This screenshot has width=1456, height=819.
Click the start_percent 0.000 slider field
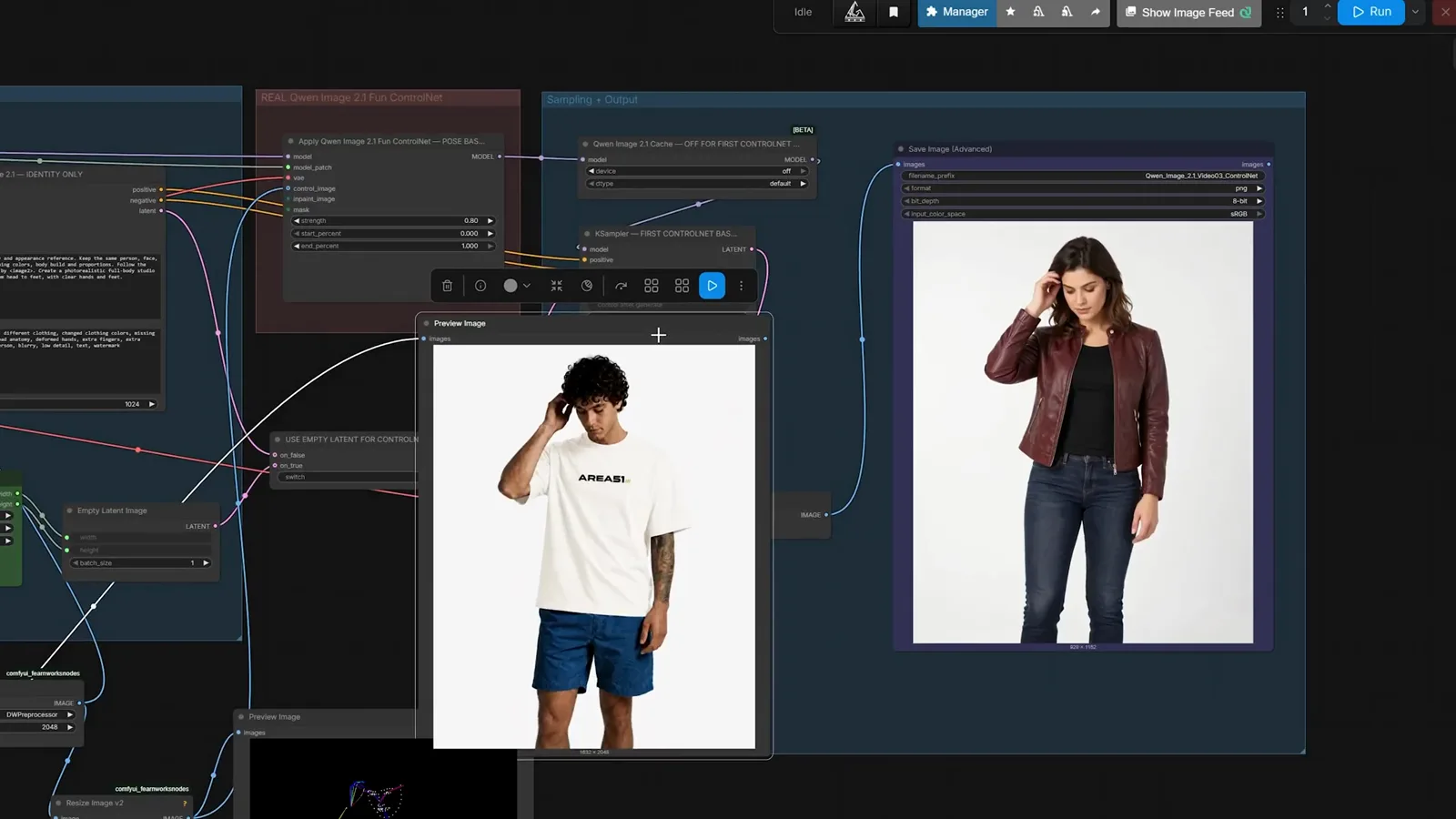click(393, 234)
